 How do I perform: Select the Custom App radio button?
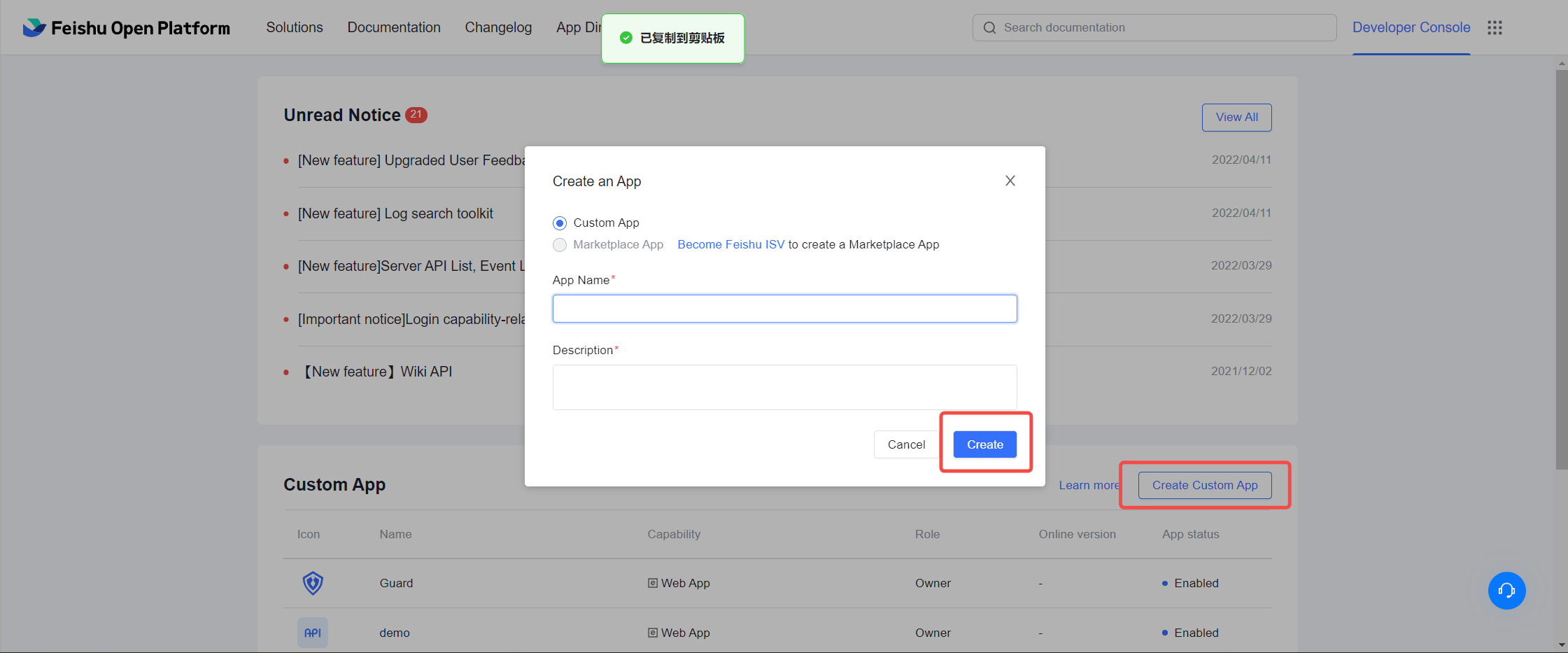coord(559,223)
